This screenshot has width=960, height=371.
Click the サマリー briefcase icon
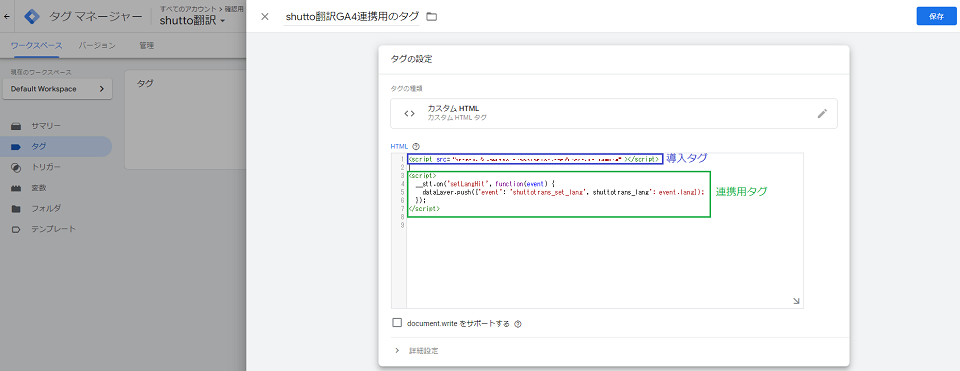tap(17, 126)
